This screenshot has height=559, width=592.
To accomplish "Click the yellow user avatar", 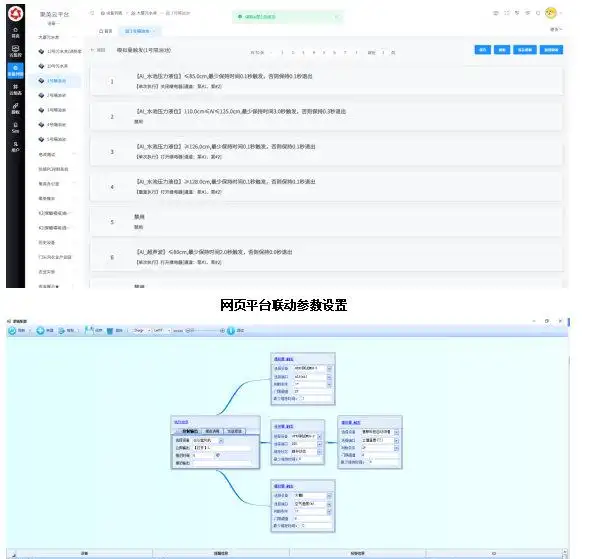I will click(550, 13).
